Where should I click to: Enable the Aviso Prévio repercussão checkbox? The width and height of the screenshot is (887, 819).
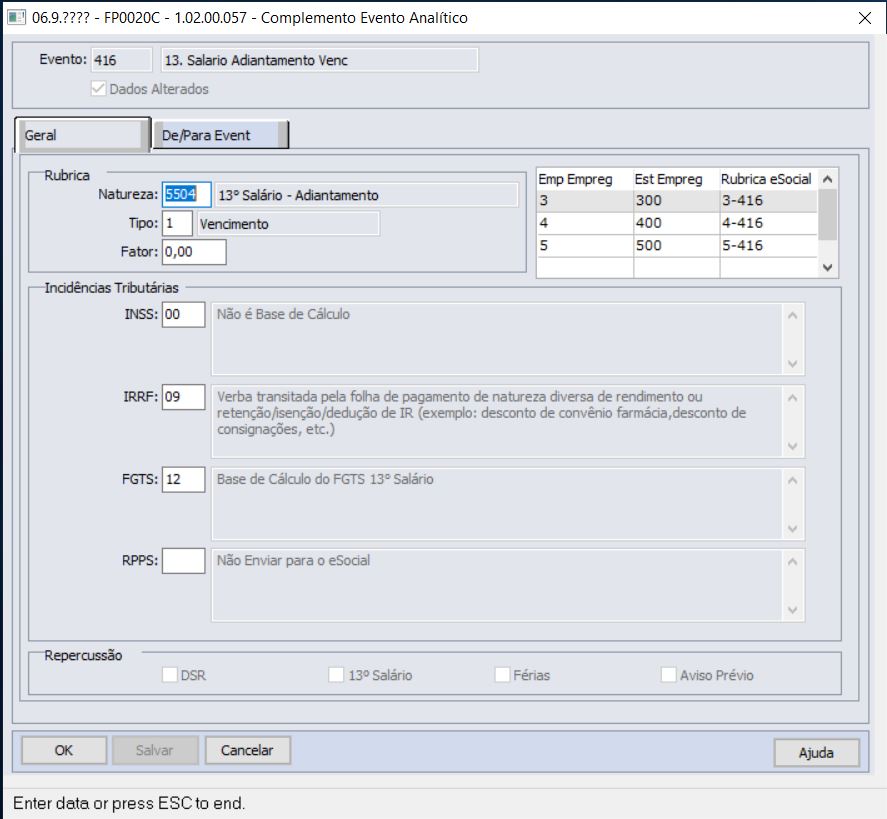[x=669, y=675]
